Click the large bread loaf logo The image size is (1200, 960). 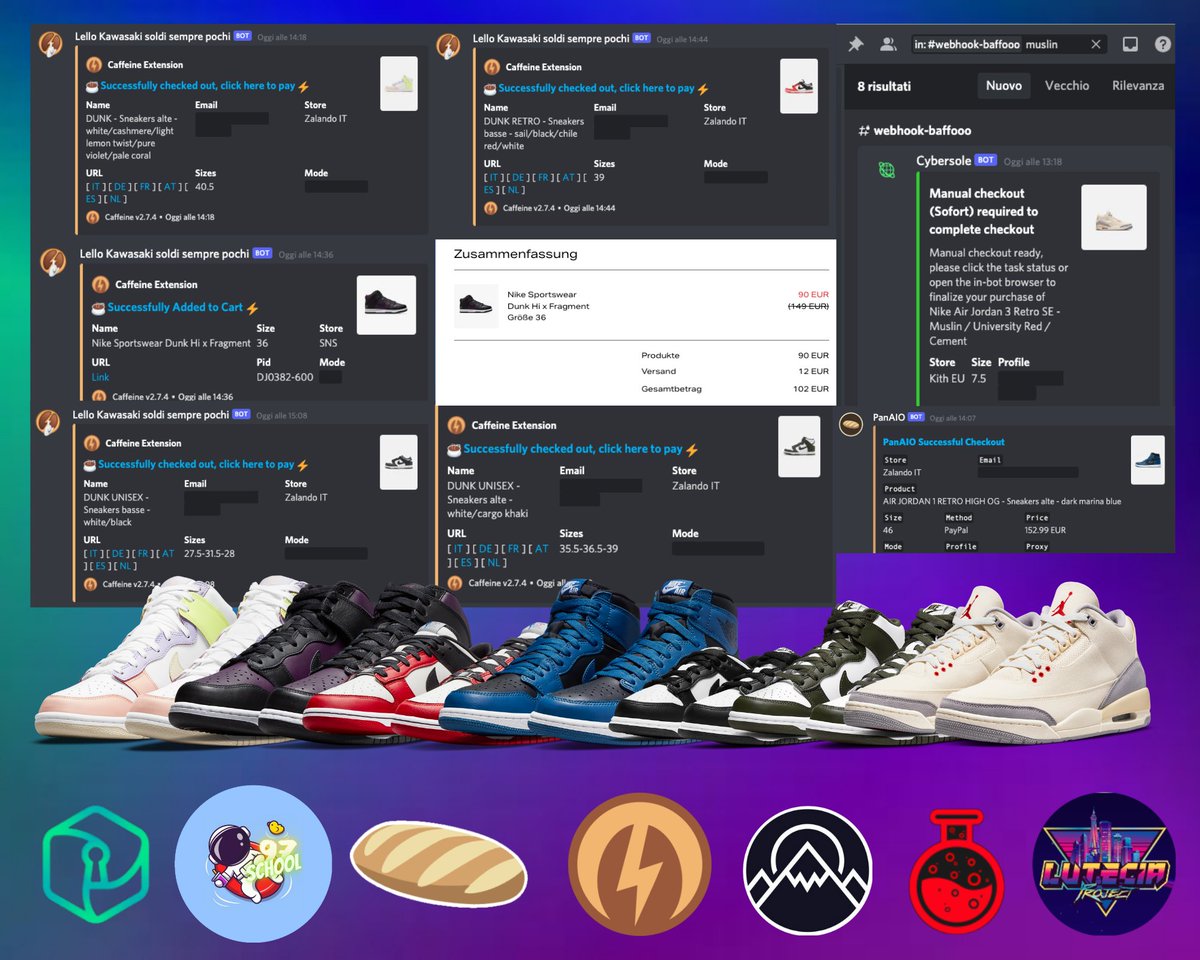[438, 863]
